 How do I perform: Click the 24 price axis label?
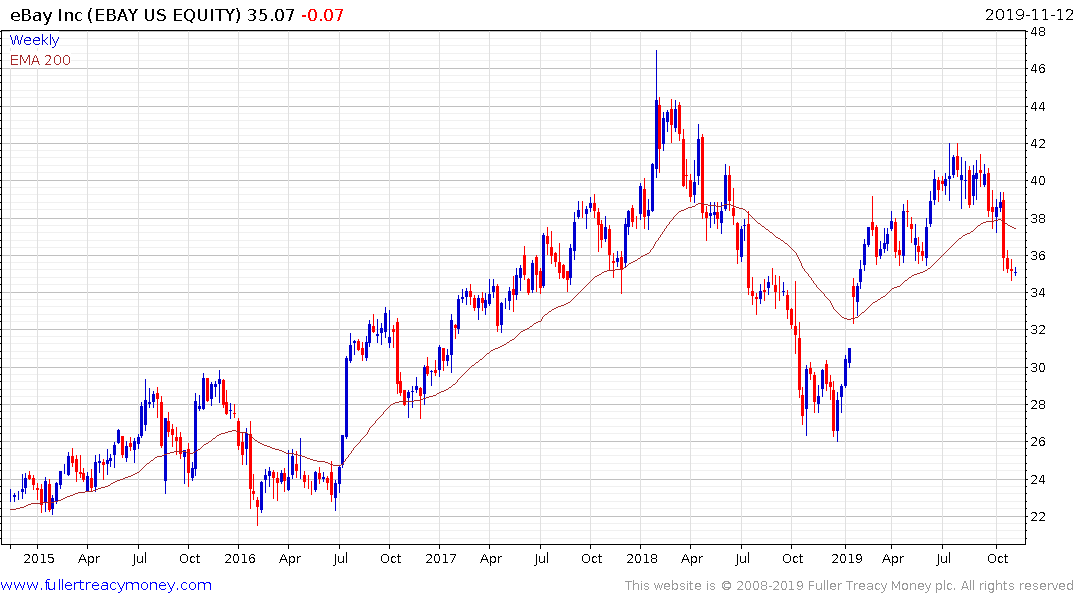1037,479
